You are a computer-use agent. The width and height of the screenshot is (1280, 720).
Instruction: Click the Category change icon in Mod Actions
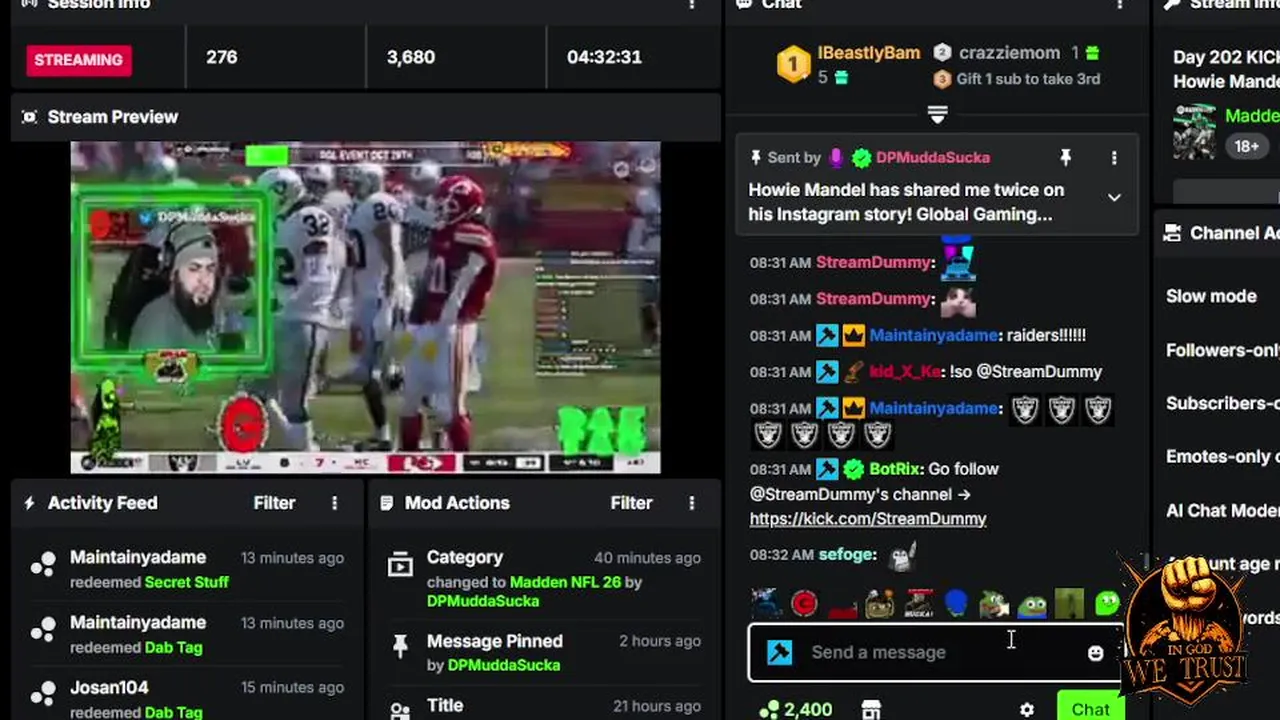pos(400,566)
